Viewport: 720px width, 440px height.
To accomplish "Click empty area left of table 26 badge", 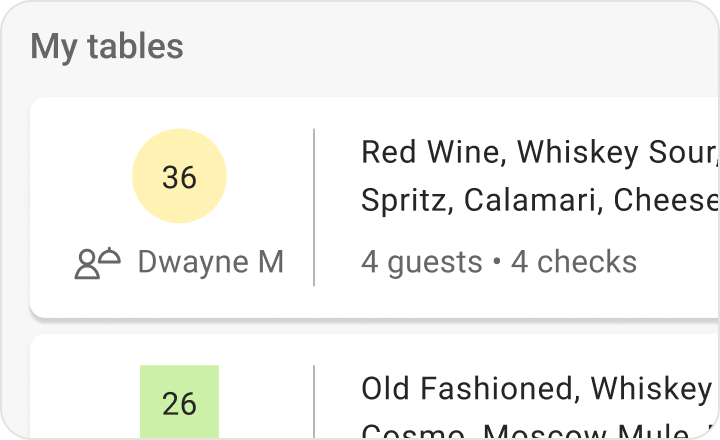I will (x=85, y=402).
